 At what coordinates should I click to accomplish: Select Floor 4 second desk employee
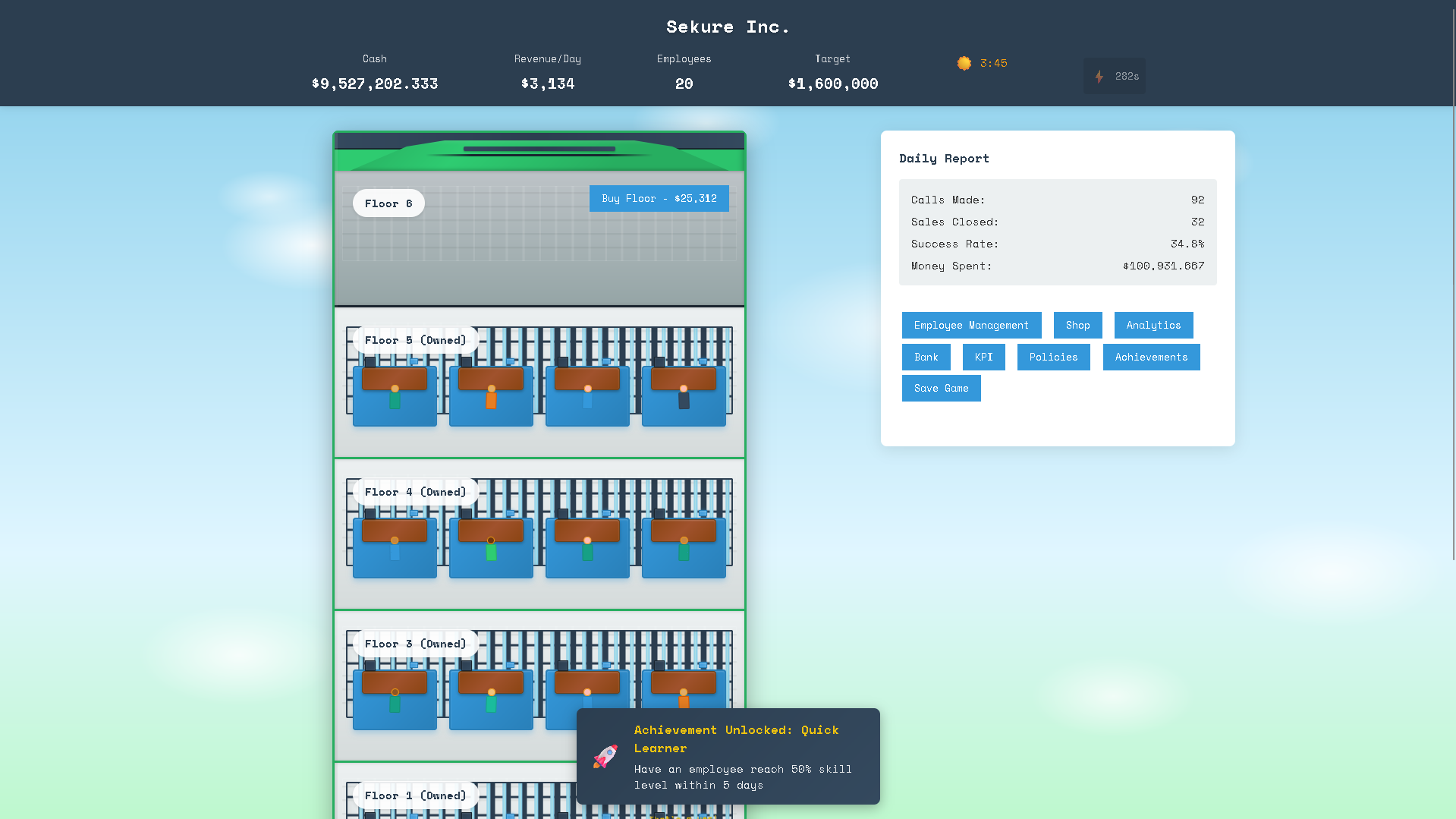[x=491, y=549]
